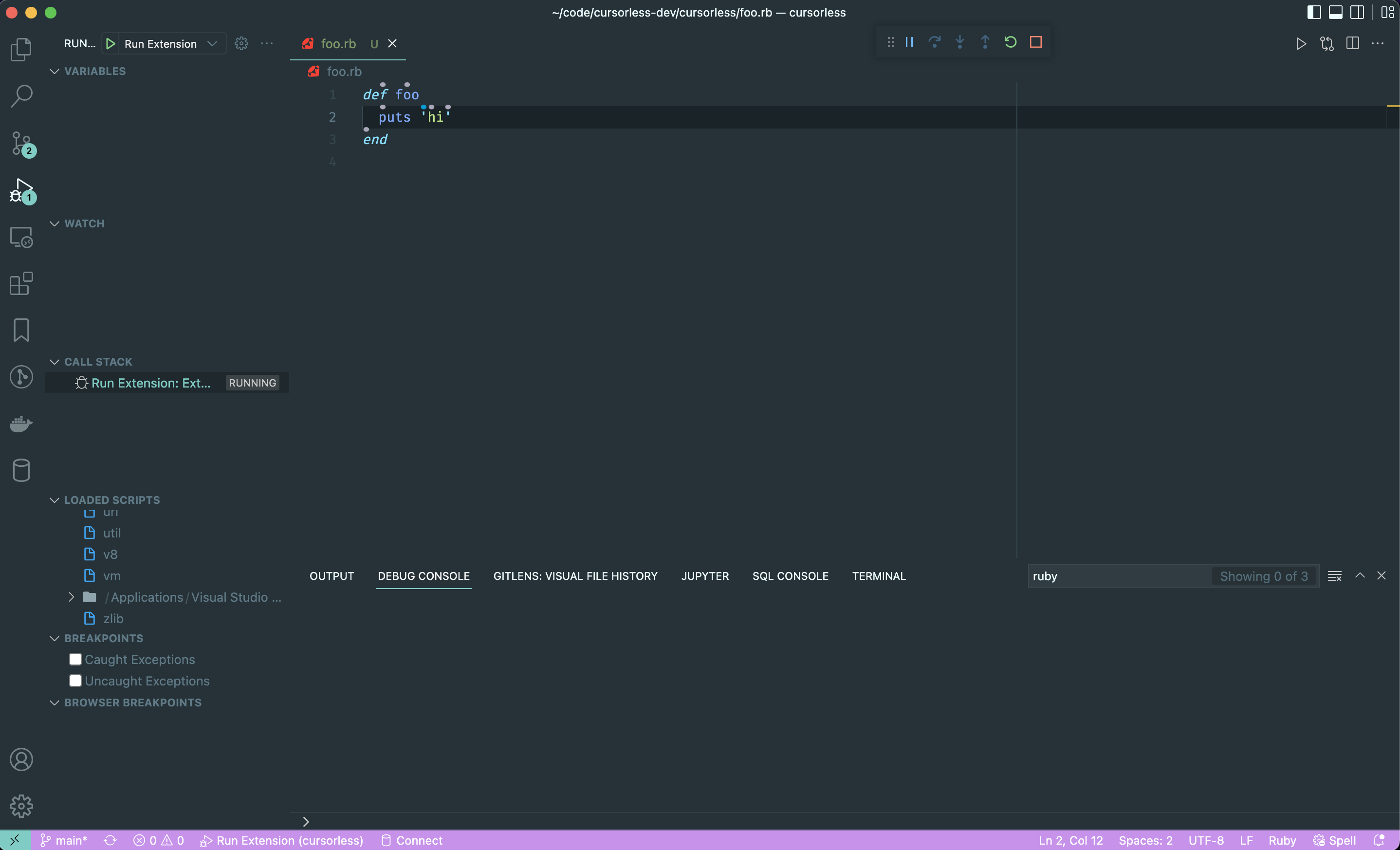Viewport: 1400px width, 850px height.
Task: Open the Source Control view
Action: tap(21, 144)
